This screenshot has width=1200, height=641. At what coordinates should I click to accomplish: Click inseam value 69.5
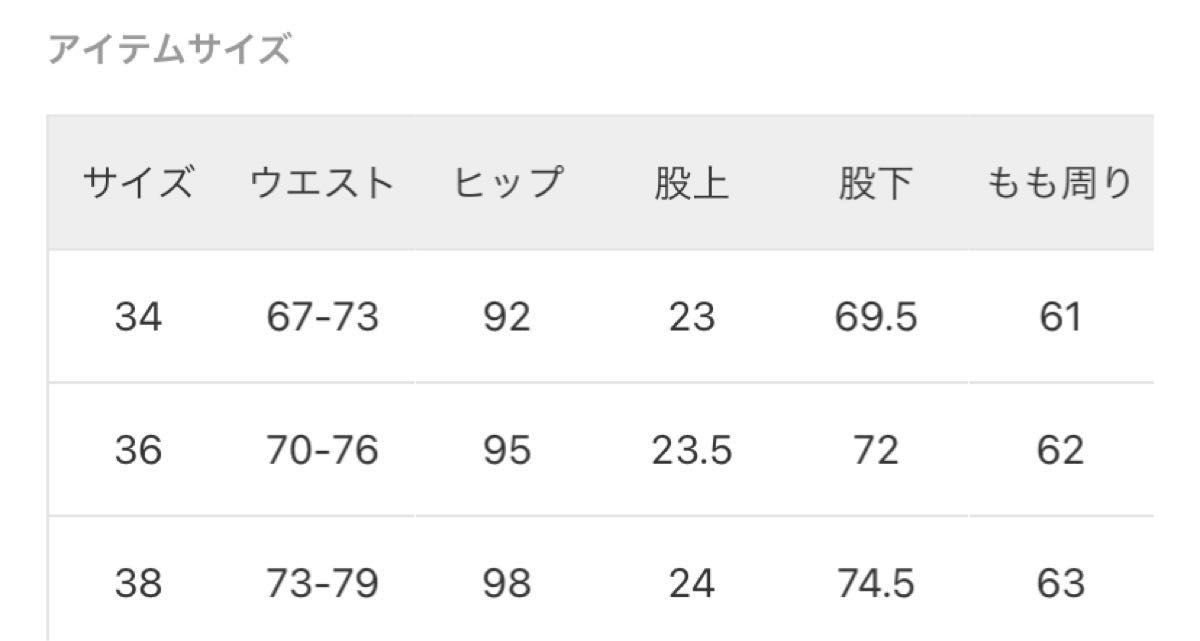[x=875, y=318]
